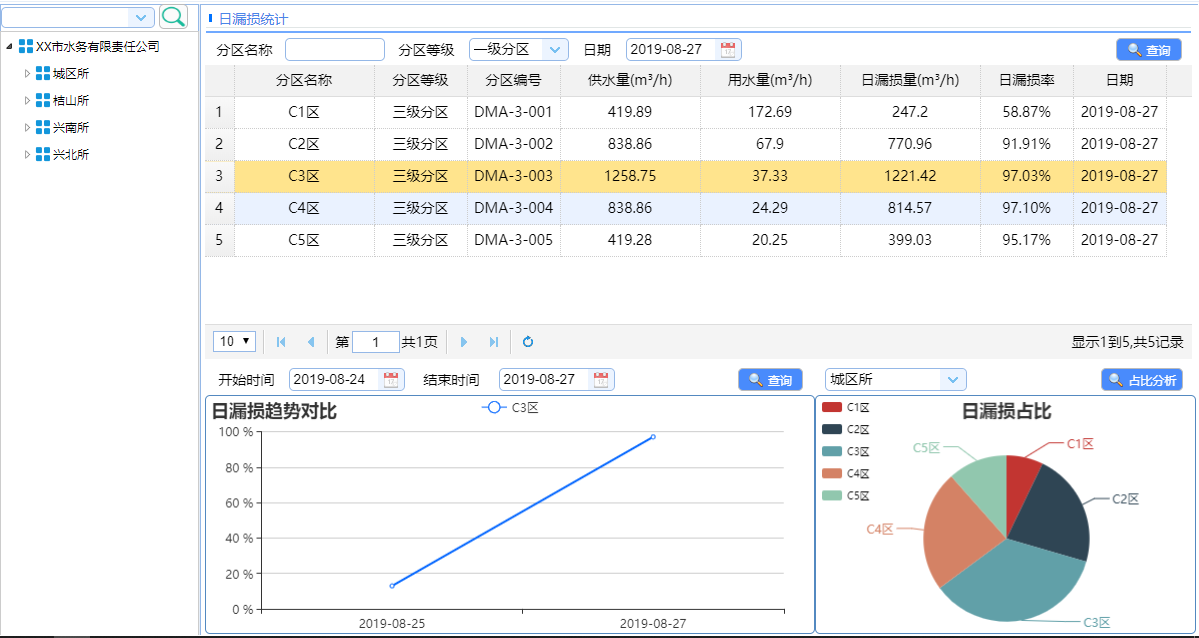Toggle the C2区 pie legend swatch
1199x638 pixels.
click(832, 429)
